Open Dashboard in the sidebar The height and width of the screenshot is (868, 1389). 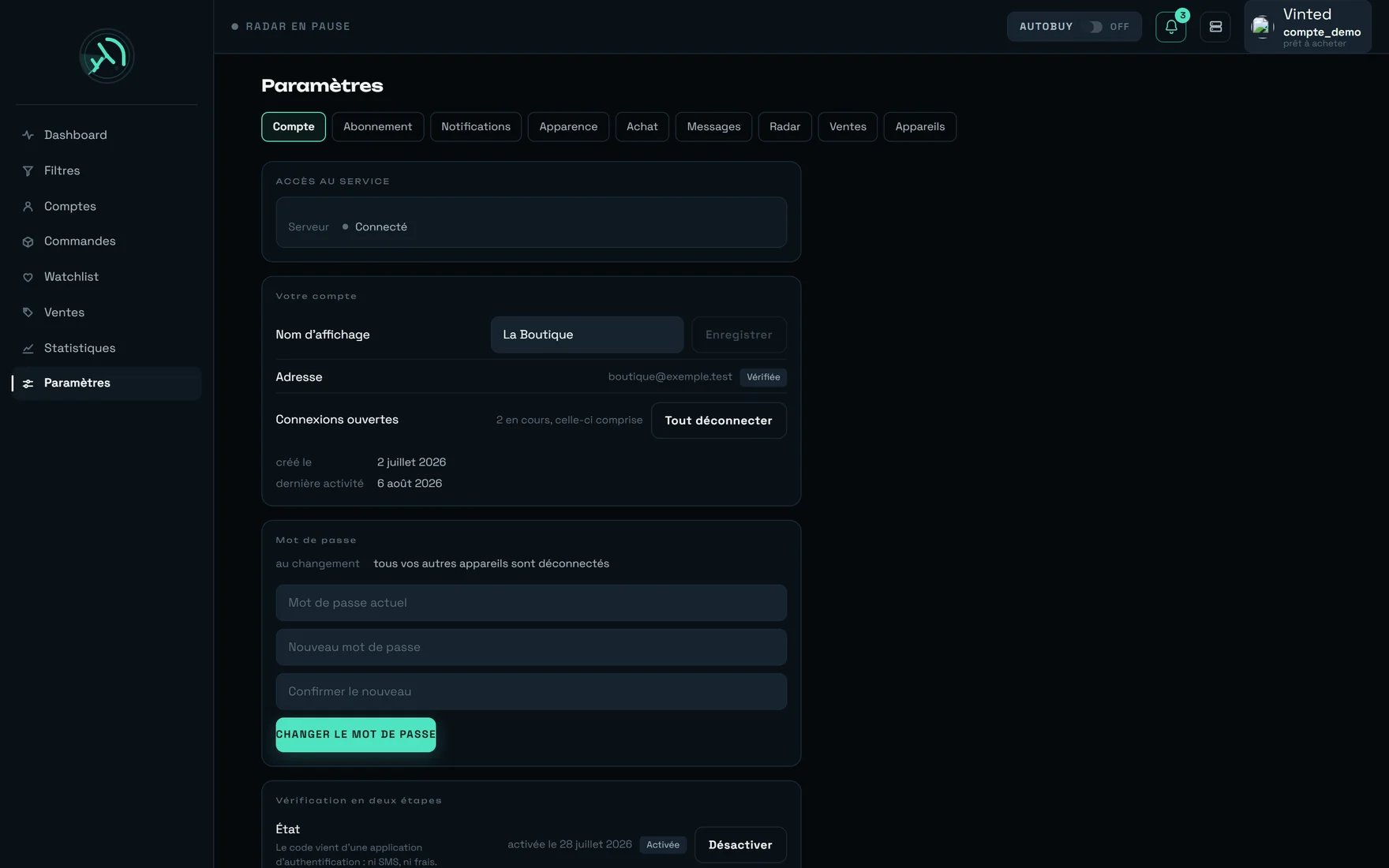tap(107, 135)
